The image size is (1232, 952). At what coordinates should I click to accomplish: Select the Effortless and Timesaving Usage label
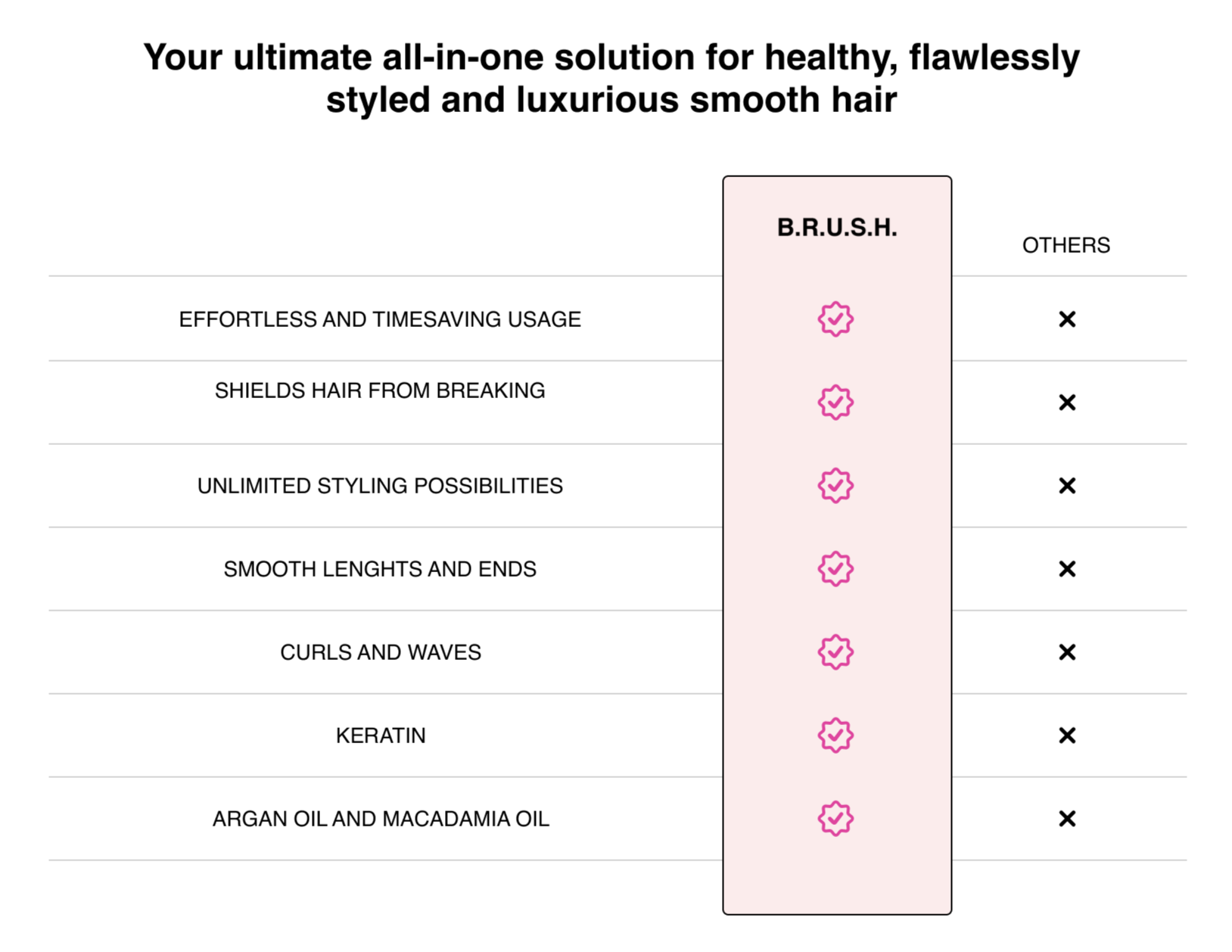(x=380, y=319)
